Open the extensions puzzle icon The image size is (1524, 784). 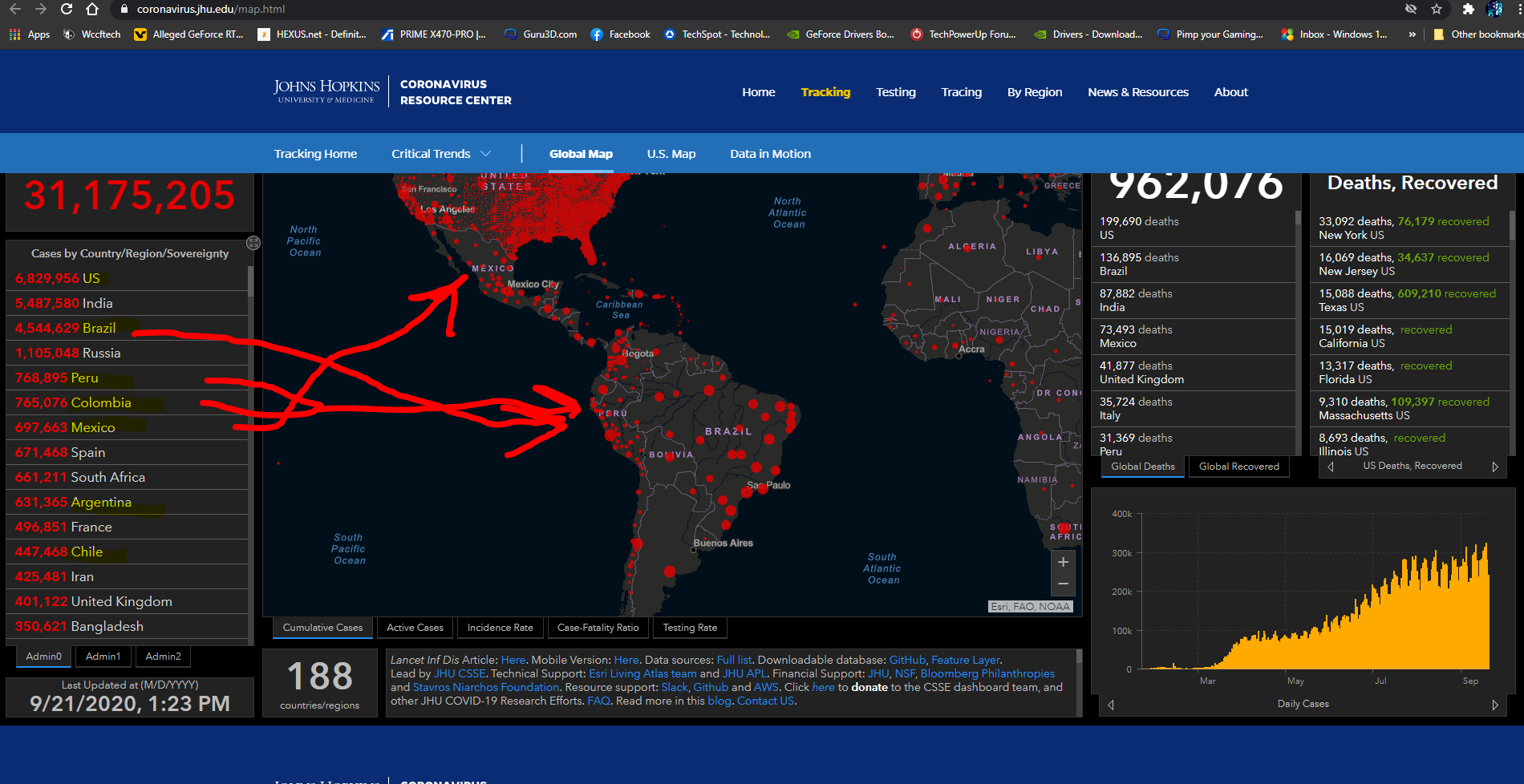pos(1468,9)
